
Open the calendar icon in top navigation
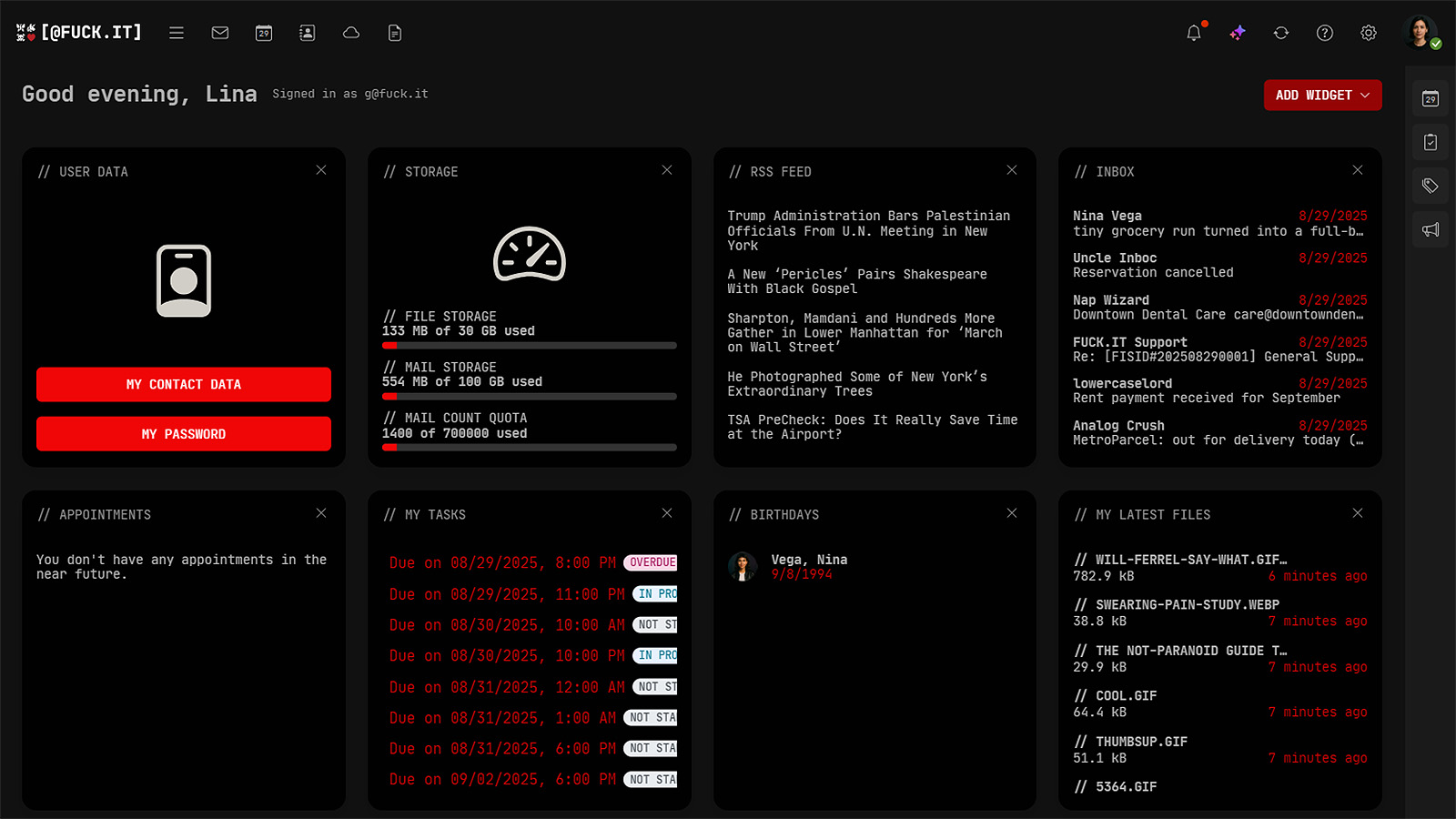point(264,33)
